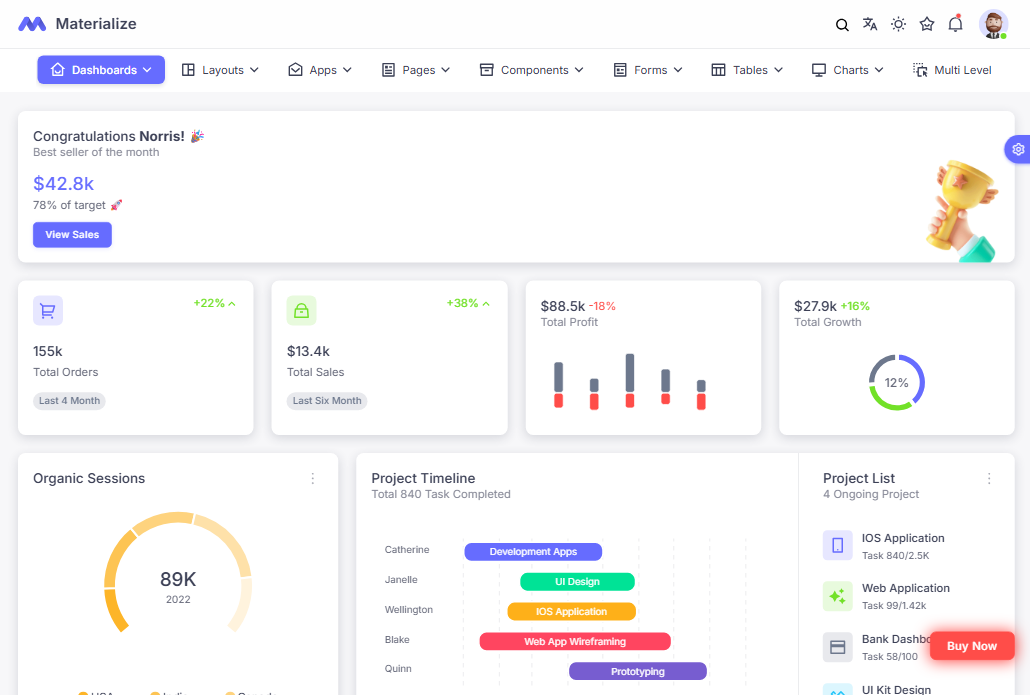The width and height of the screenshot is (1030, 695).
Task: Open the Dashboards menu
Action: coord(101,70)
